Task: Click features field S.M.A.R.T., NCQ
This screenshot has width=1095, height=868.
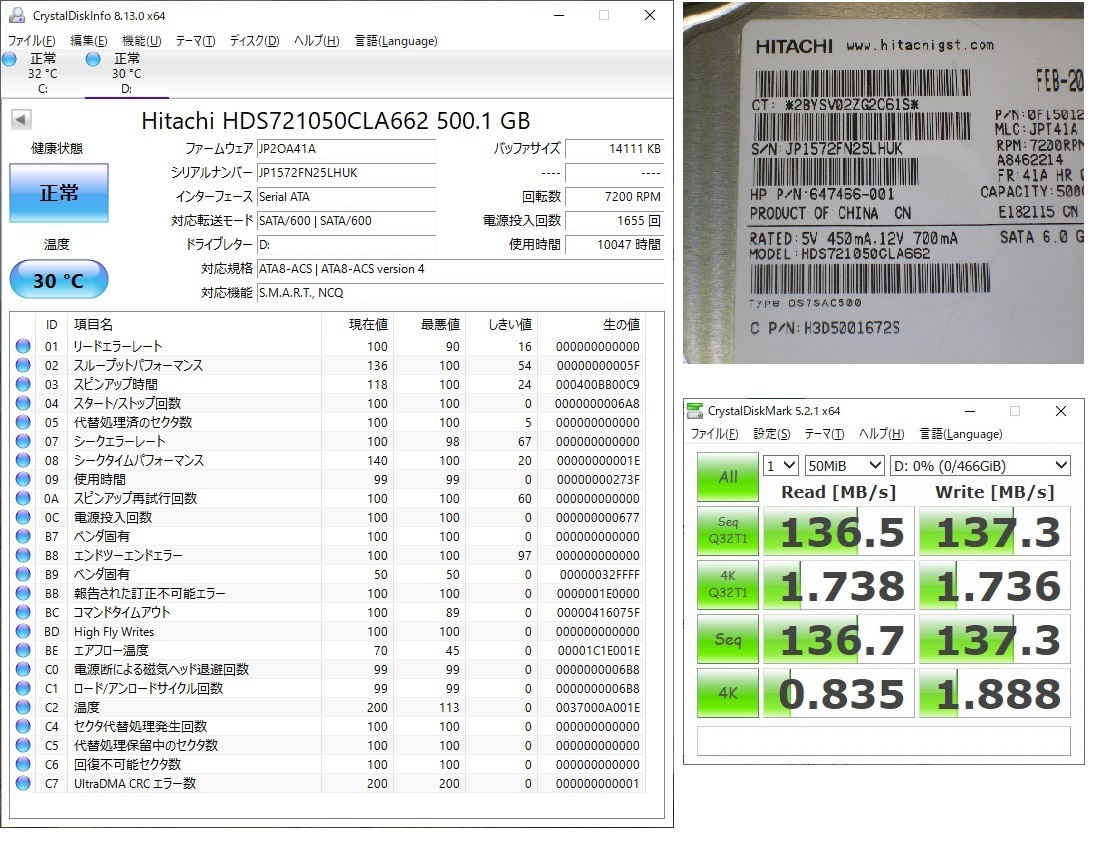Action: pos(460,293)
